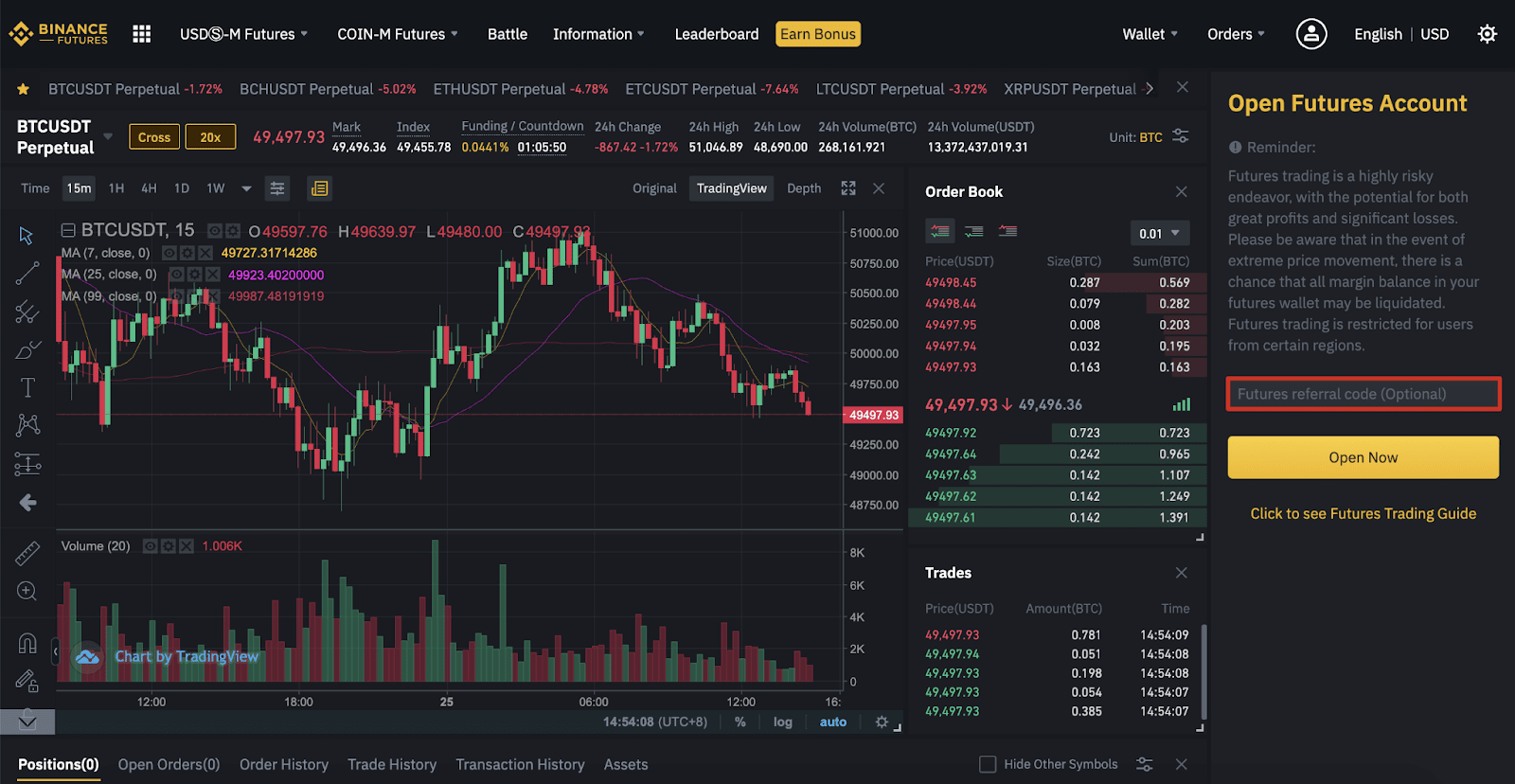This screenshot has height=784, width=1515.
Task: Switch to Trade History tab
Action: pos(392,764)
